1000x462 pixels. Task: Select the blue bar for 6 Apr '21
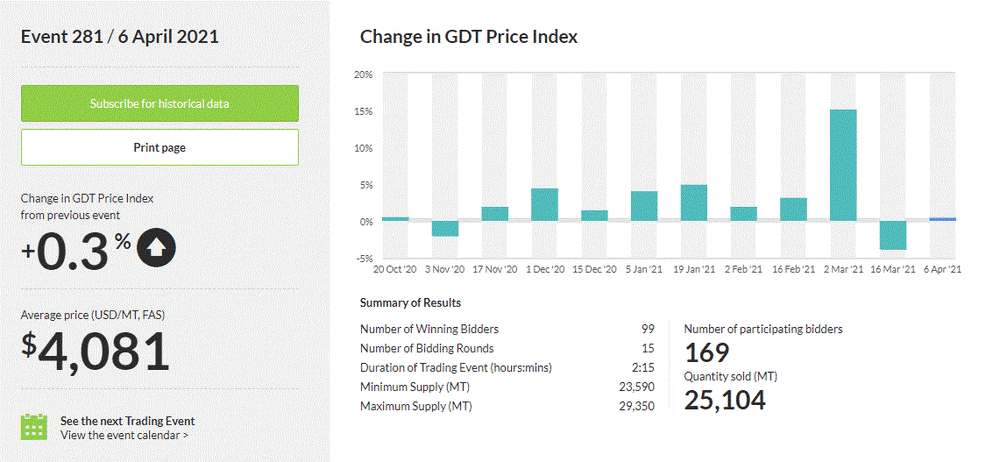[x=943, y=219]
